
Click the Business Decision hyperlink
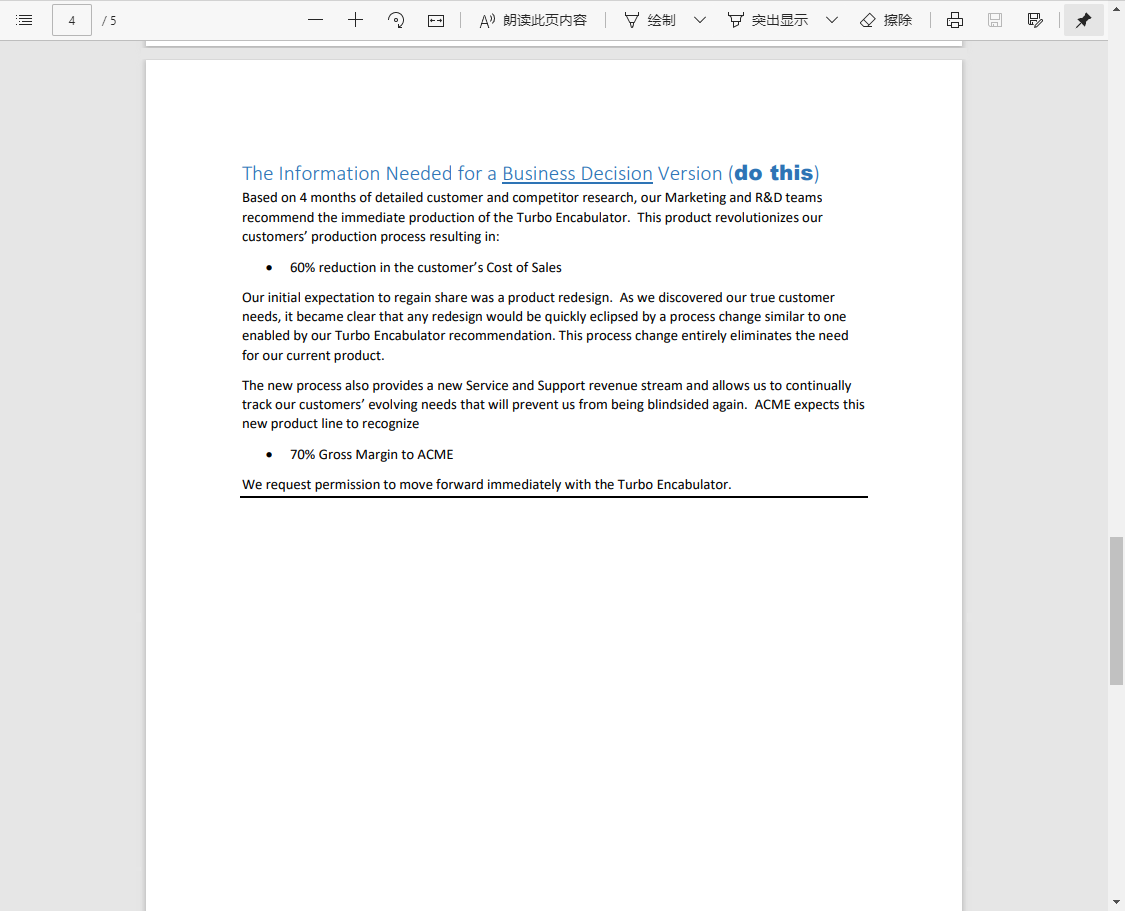[577, 173]
